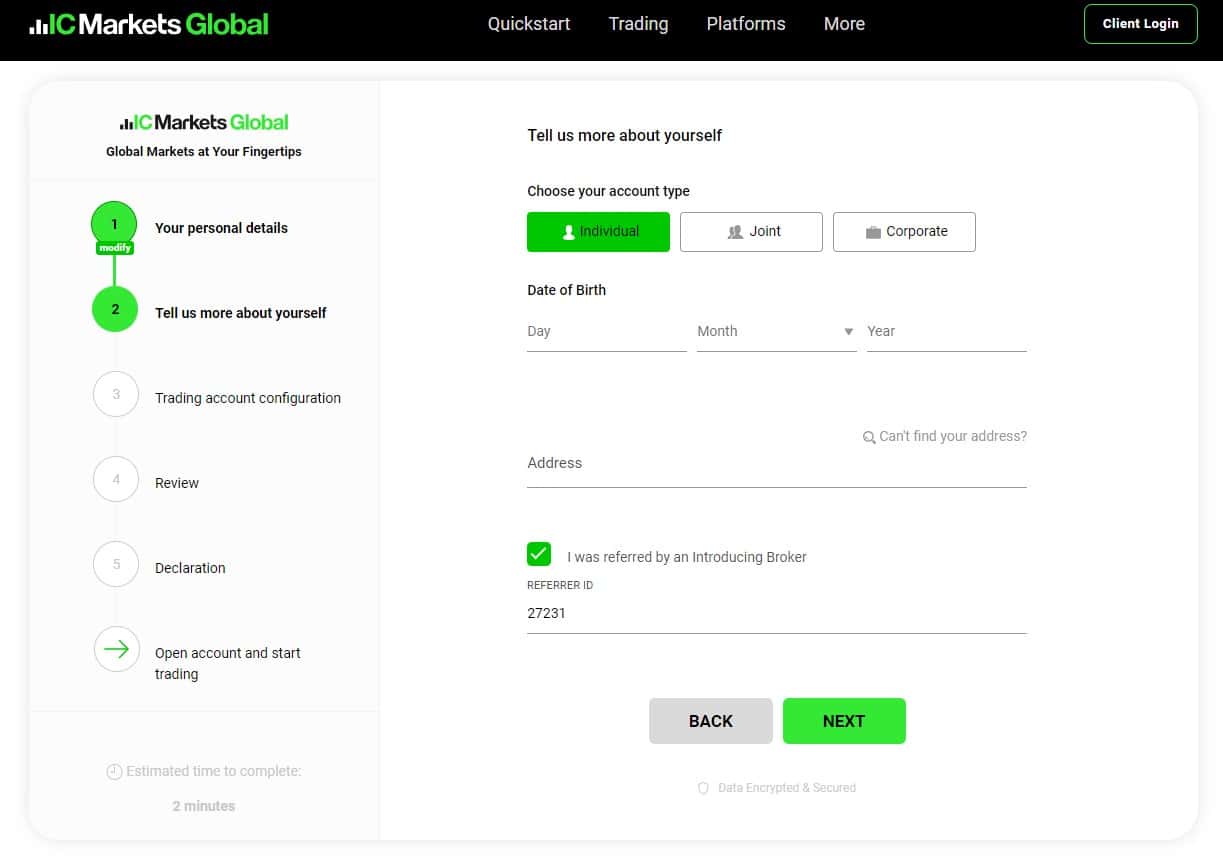Select the Individual account type
Viewport: 1223px width, 856px height.
click(x=598, y=231)
